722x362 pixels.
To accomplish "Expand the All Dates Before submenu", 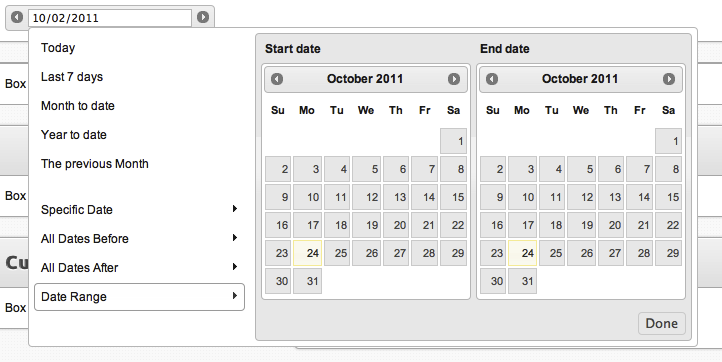I will [139, 239].
